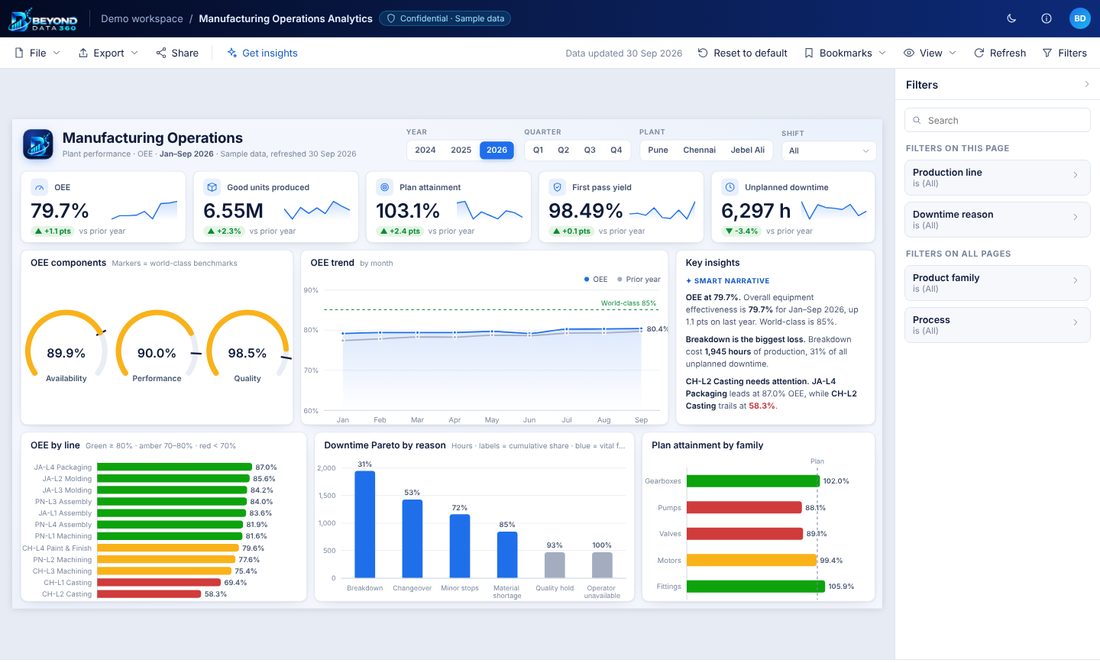The height and width of the screenshot is (663, 1100).
Task: Expand the Downtime reason filter
Action: (998, 220)
